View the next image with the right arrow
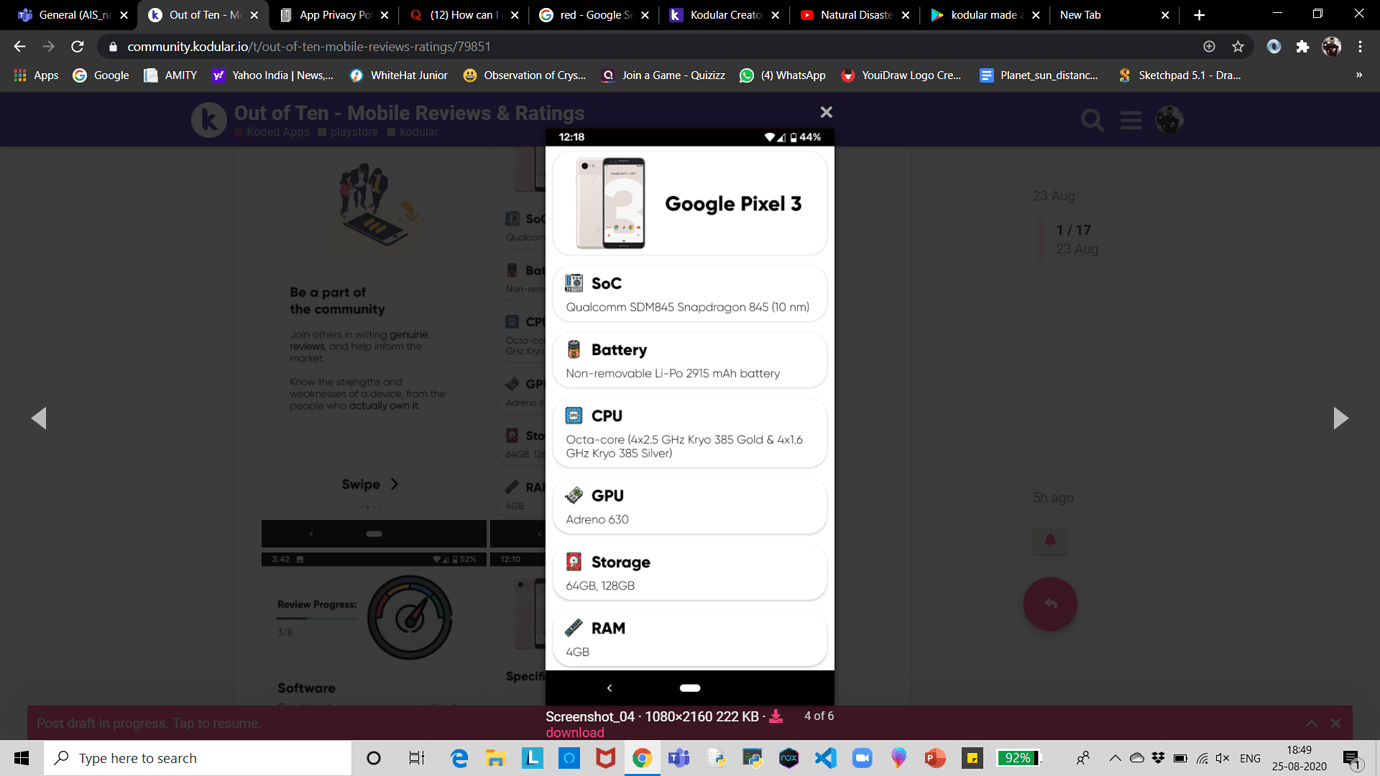 coord(1341,418)
